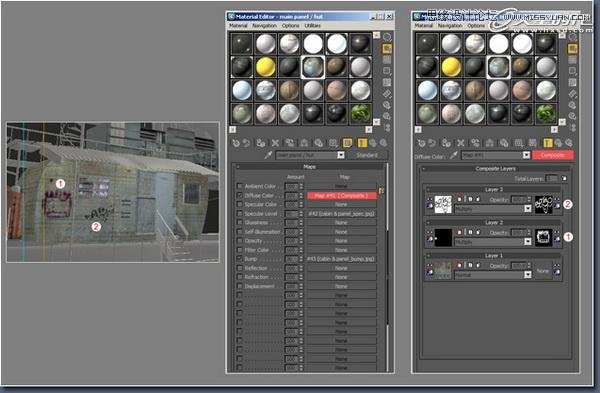Open Select by Material in left editor side toolbar
This screenshot has height=393, width=600.
(x=387, y=116)
